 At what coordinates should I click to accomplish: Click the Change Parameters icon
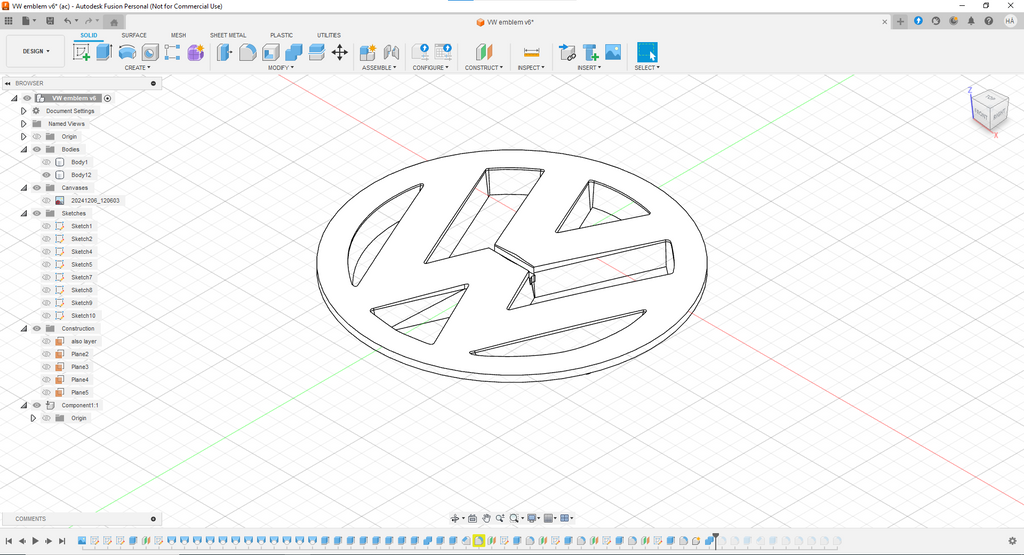(x=421, y=52)
